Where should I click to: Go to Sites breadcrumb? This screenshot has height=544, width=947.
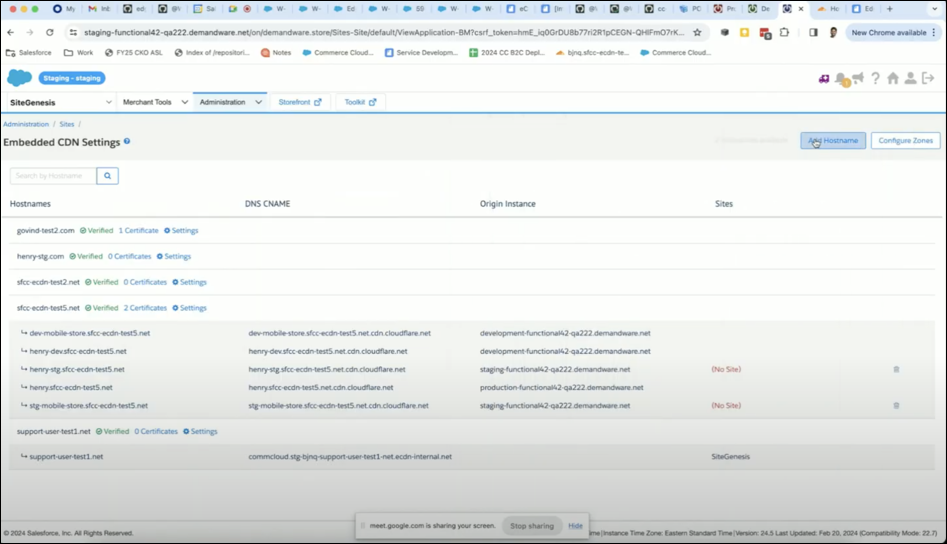click(66, 124)
